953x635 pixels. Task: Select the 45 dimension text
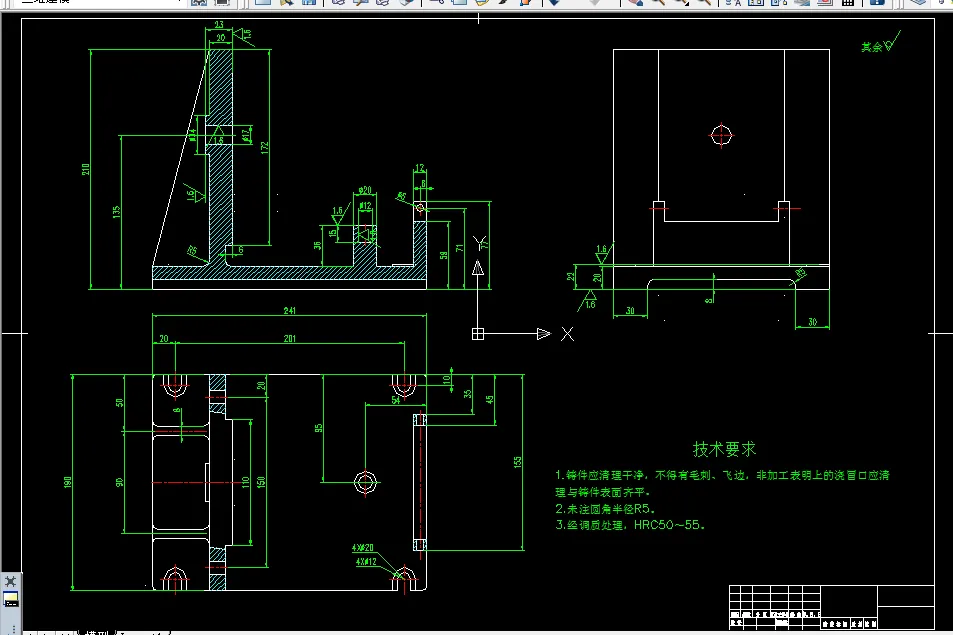click(x=489, y=399)
